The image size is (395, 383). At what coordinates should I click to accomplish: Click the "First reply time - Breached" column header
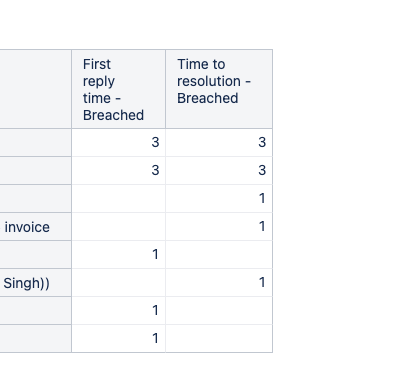[118, 89]
